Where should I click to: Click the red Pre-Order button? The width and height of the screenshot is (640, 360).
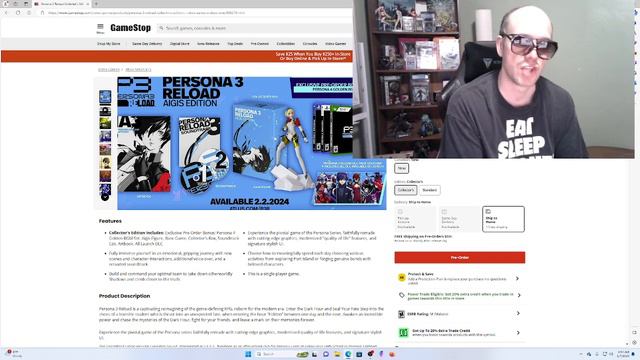click(x=460, y=258)
